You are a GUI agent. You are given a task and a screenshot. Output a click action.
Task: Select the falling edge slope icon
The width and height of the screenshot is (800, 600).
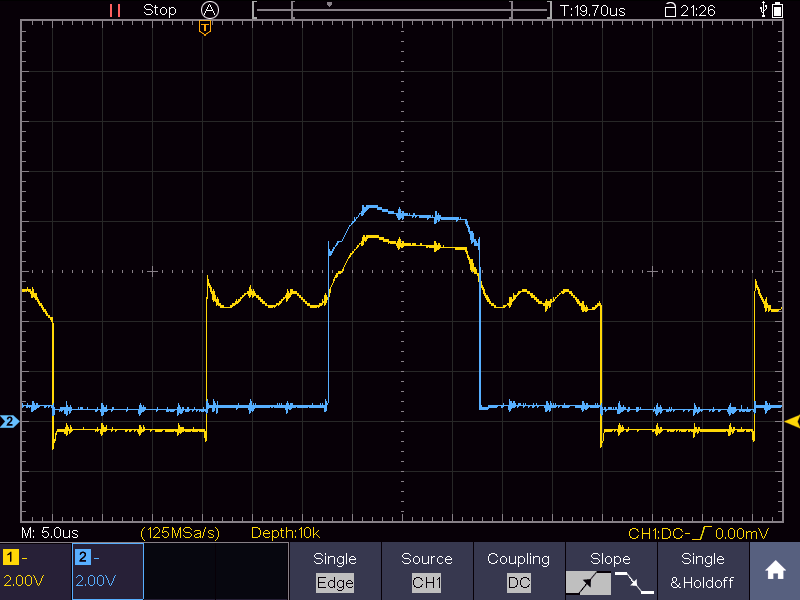click(x=633, y=583)
